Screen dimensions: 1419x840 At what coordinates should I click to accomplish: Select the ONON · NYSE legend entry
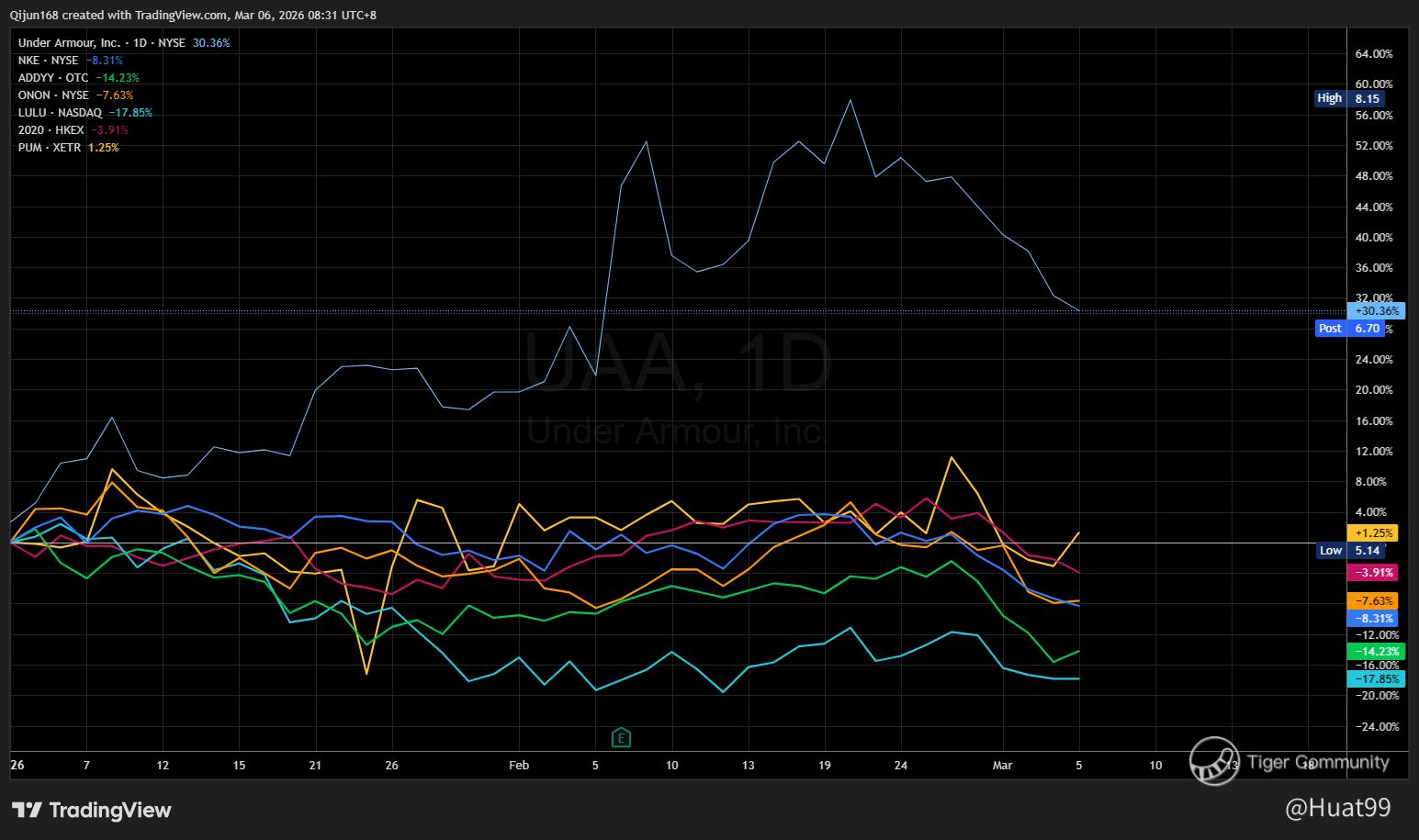pyautogui.click(x=53, y=95)
